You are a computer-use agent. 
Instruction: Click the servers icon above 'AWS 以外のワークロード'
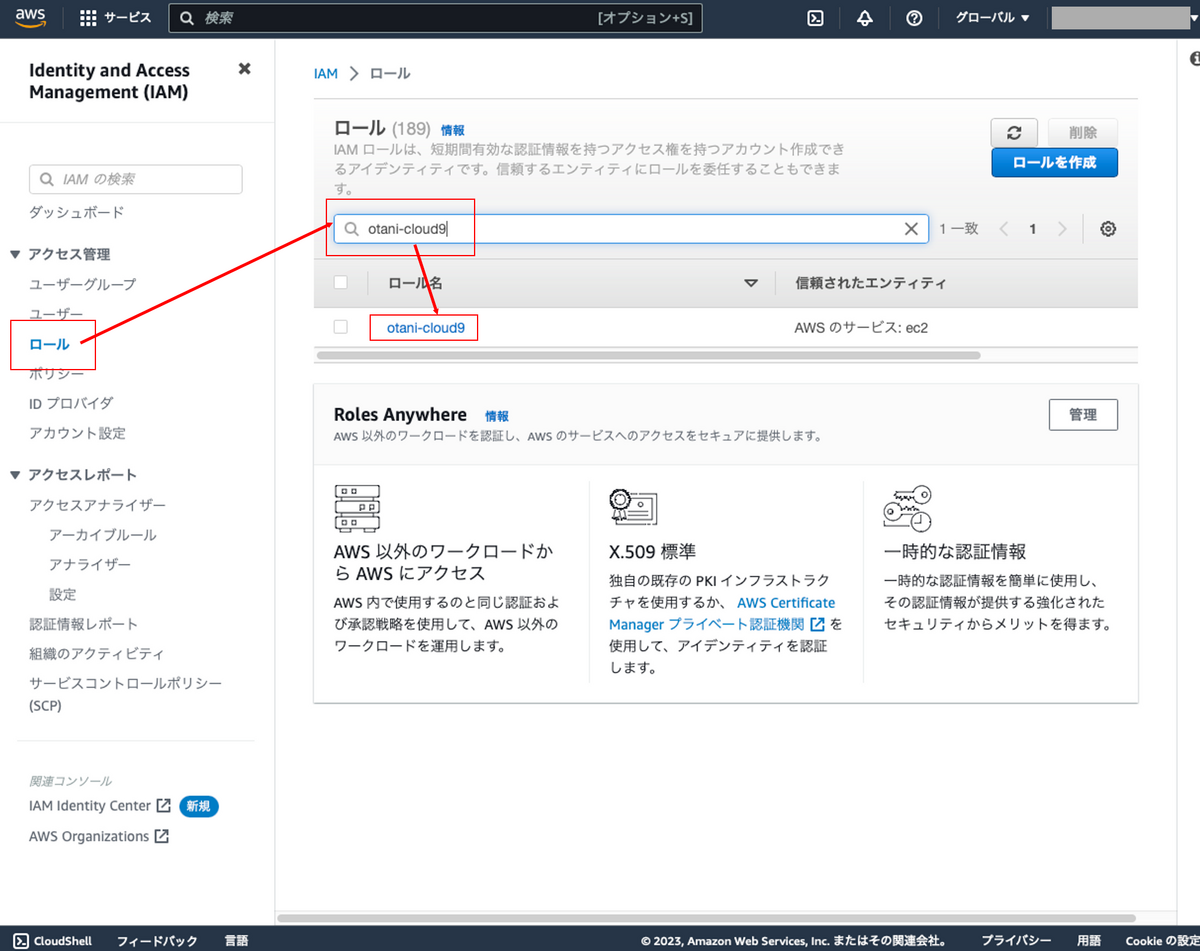(x=358, y=508)
